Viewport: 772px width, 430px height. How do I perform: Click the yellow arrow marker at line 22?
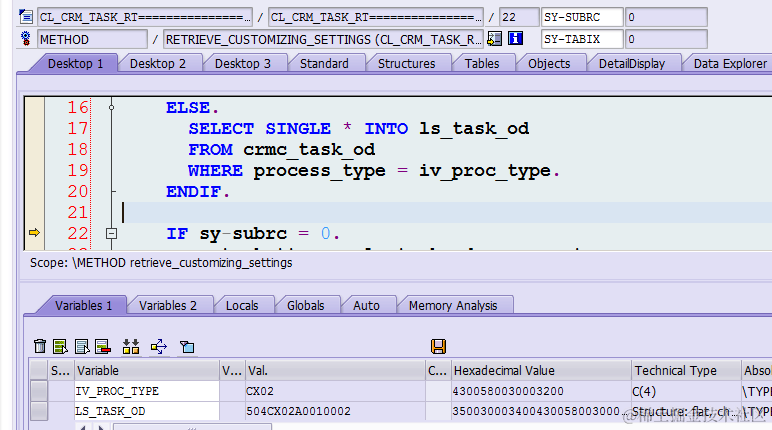tap(34, 232)
